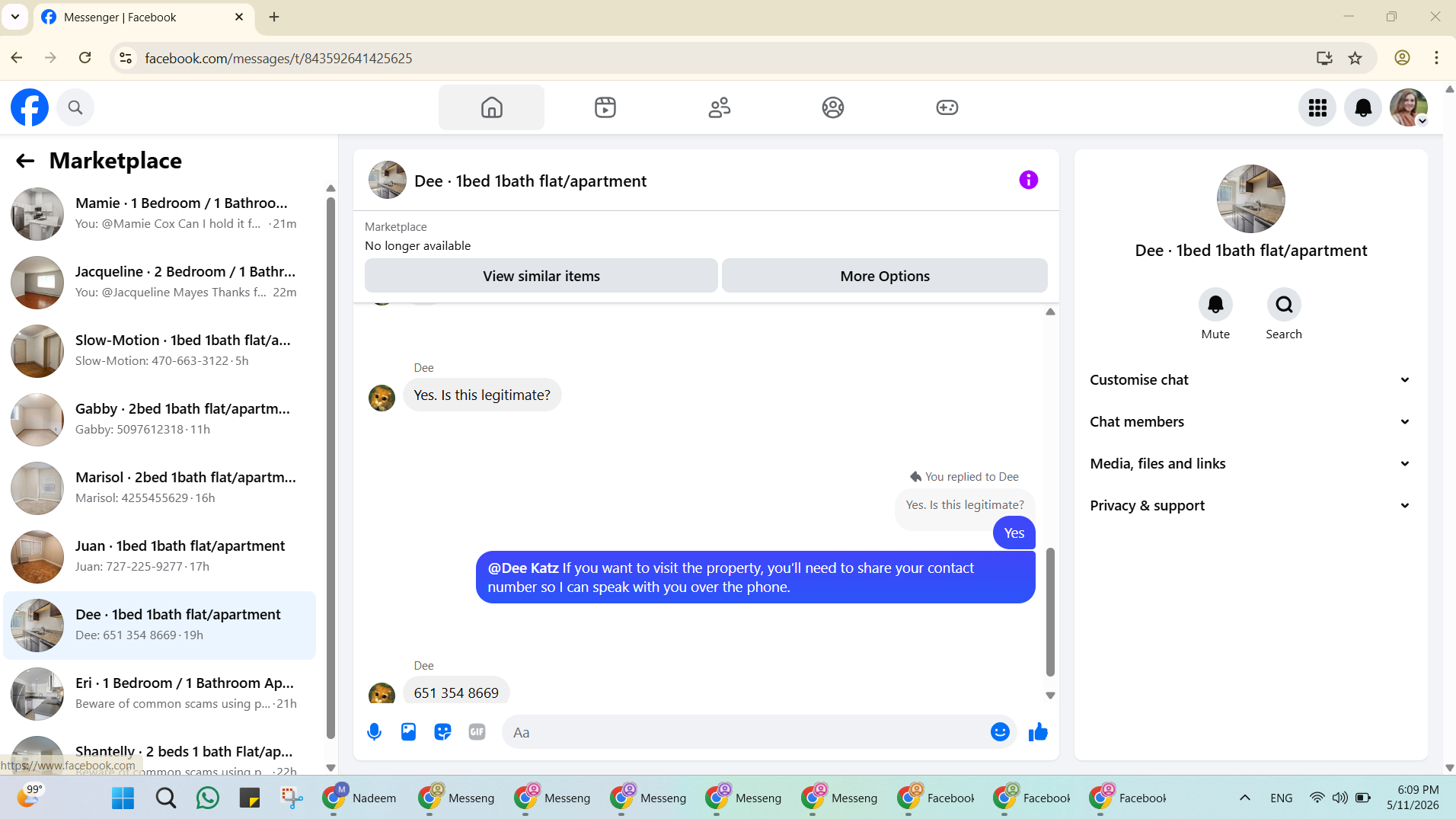The image size is (1456, 819).
Task: Open Jacqueline 2 Bedroom conversation
Action: [160, 282]
